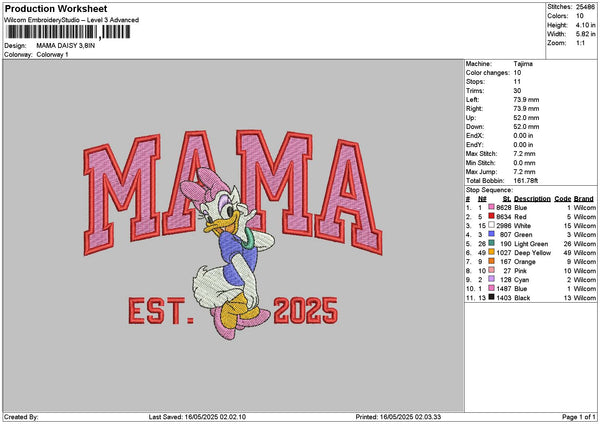
Task: Click the 'Code' column header
Action: (x=562, y=199)
